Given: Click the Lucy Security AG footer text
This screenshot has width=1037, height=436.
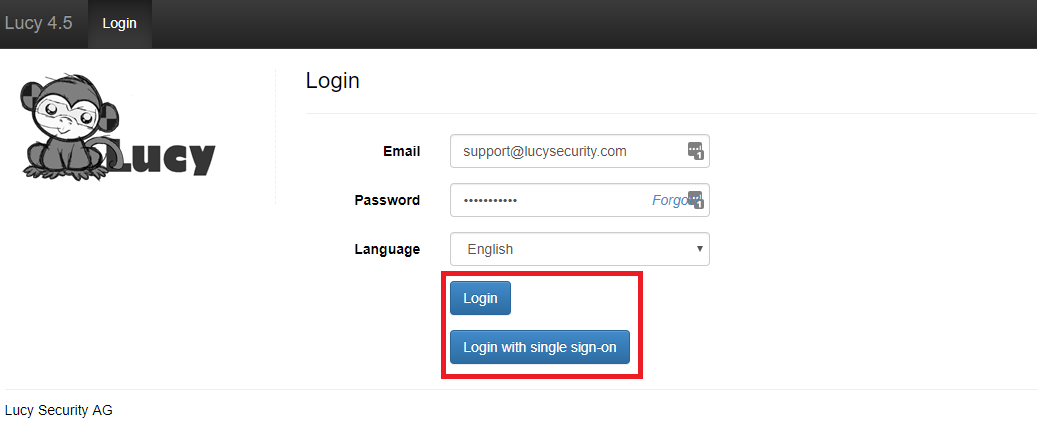Looking at the screenshot, I should click(x=59, y=410).
